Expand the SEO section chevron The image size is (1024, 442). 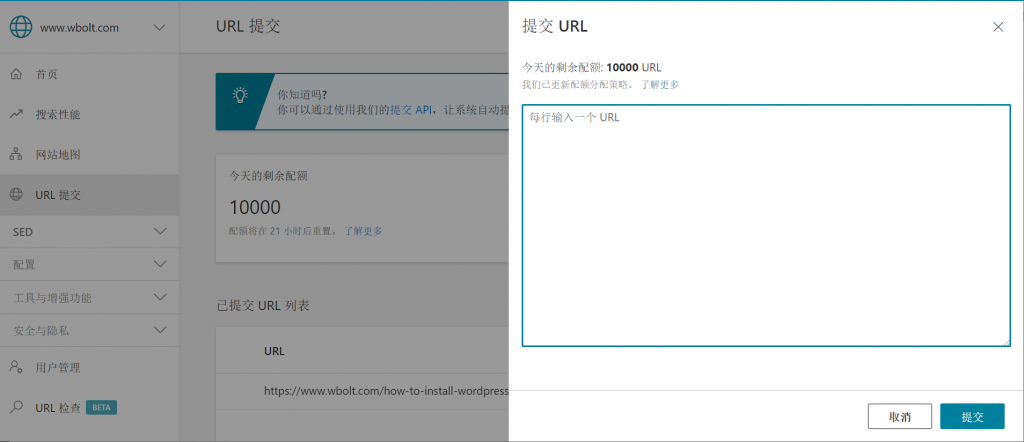pos(160,232)
